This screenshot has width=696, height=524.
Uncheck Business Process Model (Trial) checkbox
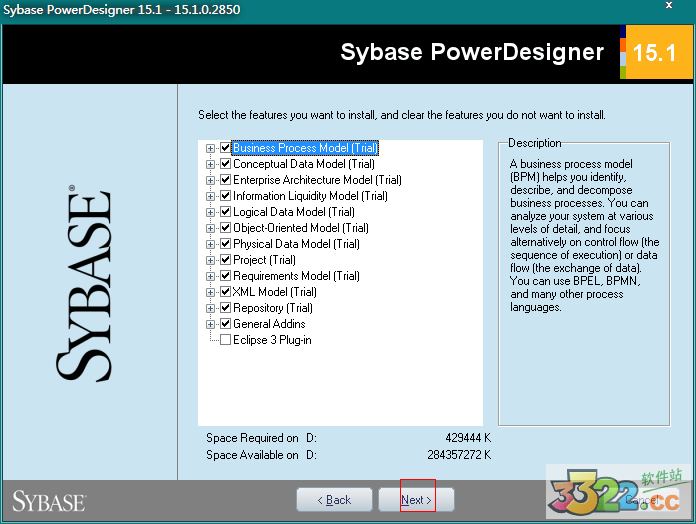click(225, 148)
